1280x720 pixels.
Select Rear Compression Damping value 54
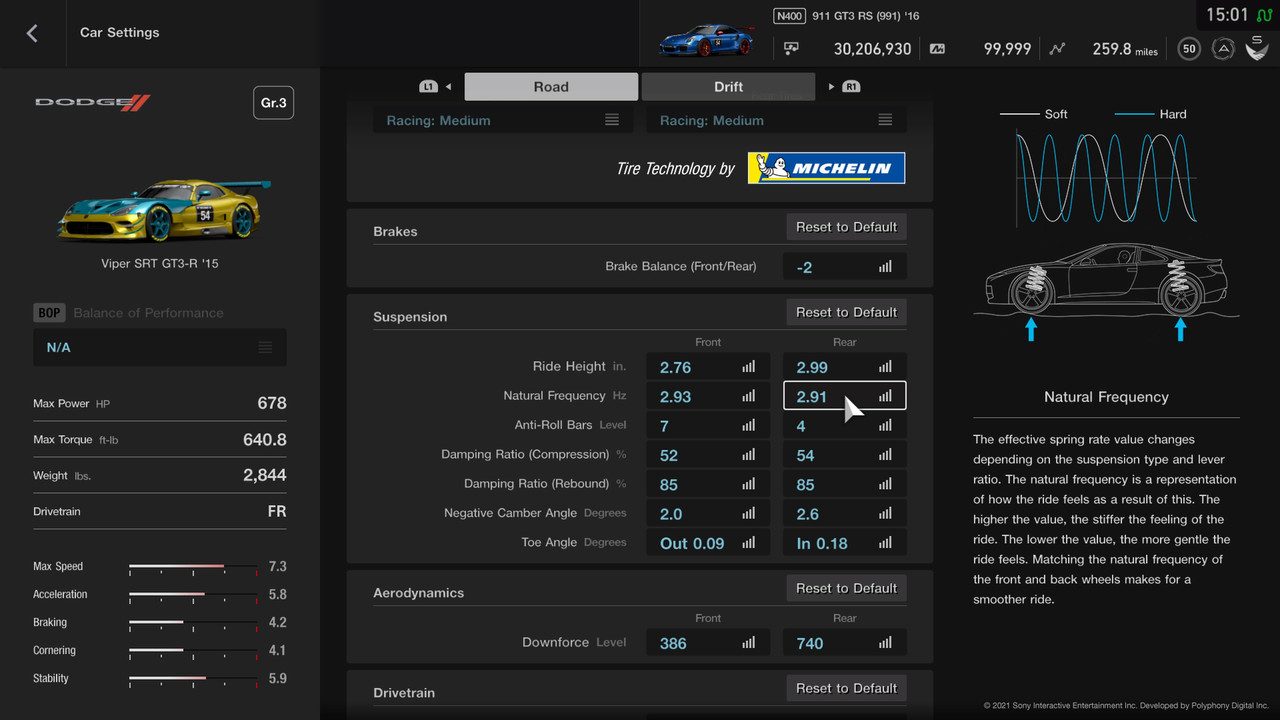pos(844,455)
